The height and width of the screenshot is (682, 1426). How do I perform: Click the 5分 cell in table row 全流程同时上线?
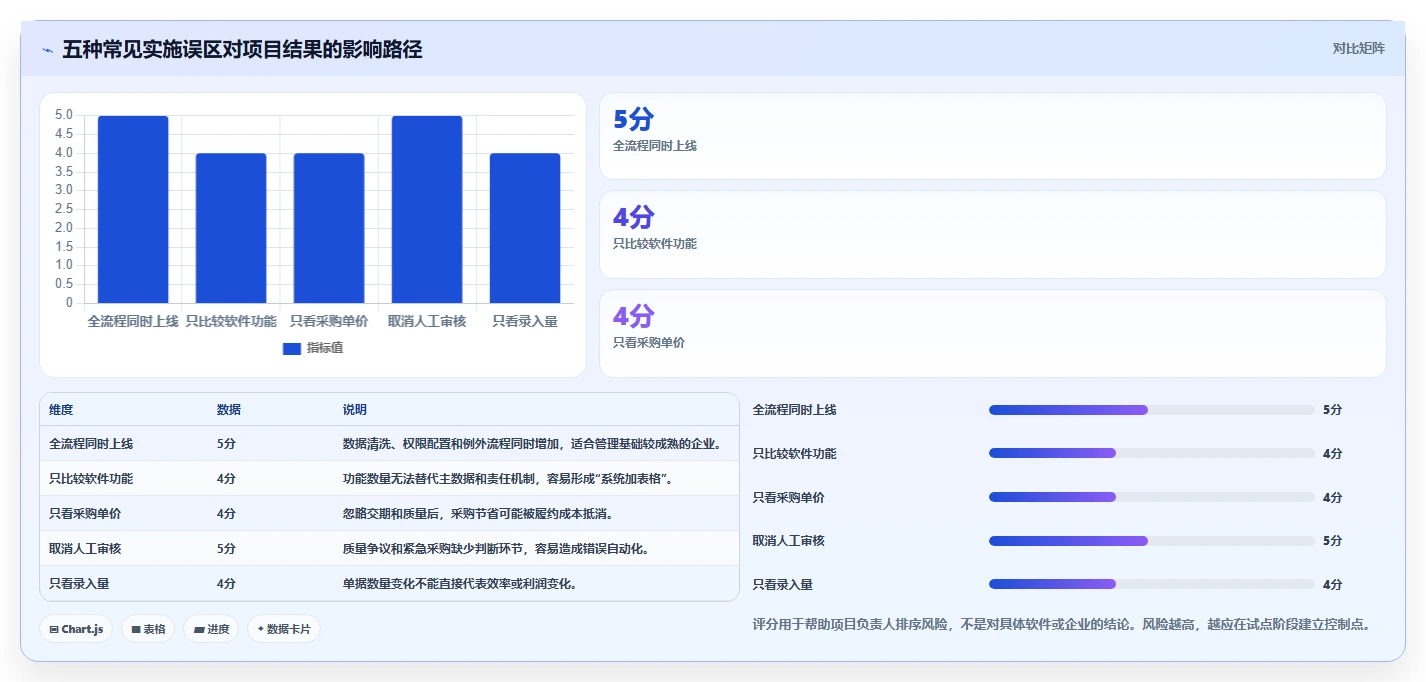[226, 444]
